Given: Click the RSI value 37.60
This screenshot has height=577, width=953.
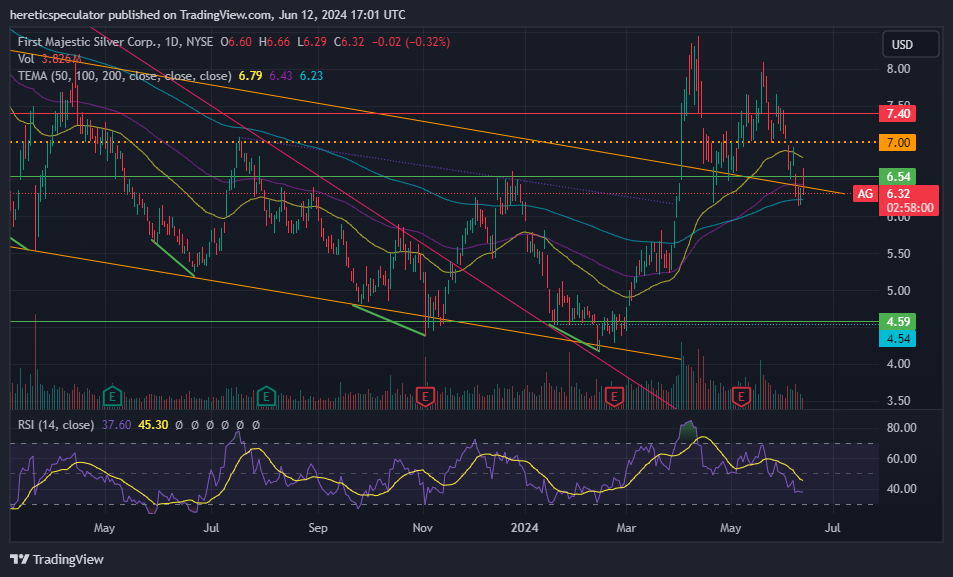Looking at the screenshot, I should coord(116,425).
